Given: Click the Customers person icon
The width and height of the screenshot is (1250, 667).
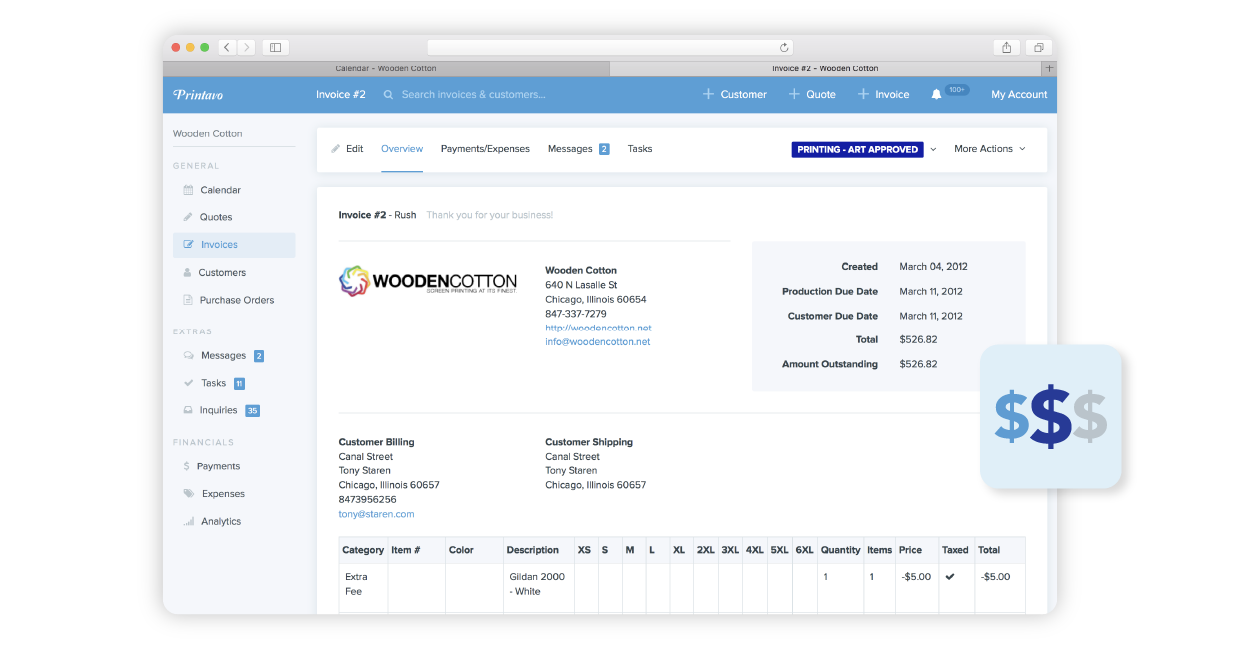Looking at the screenshot, I should 188,272.
